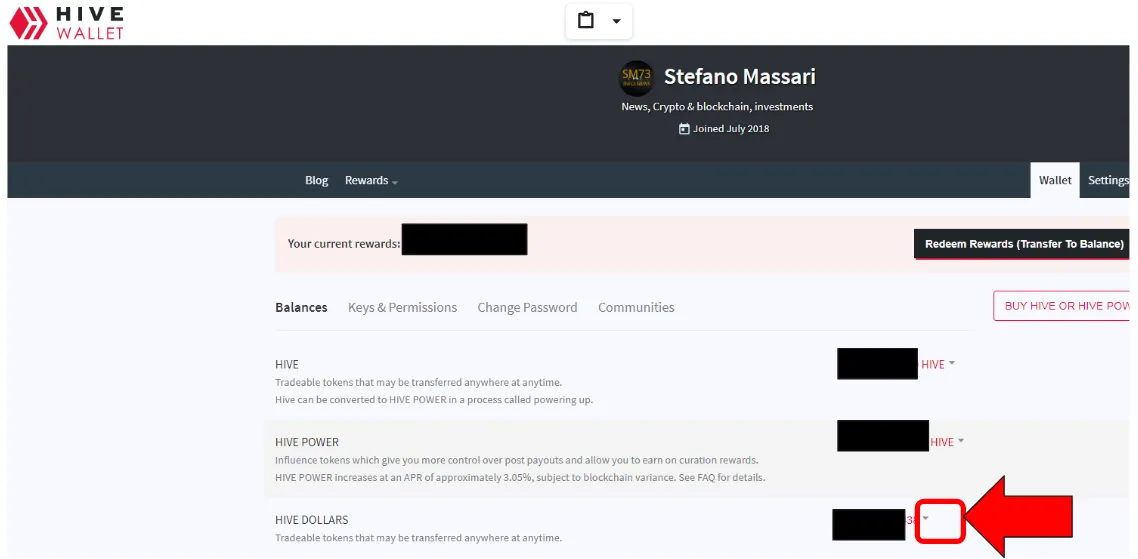Click the Hive Wallet logo

[66, 23]
